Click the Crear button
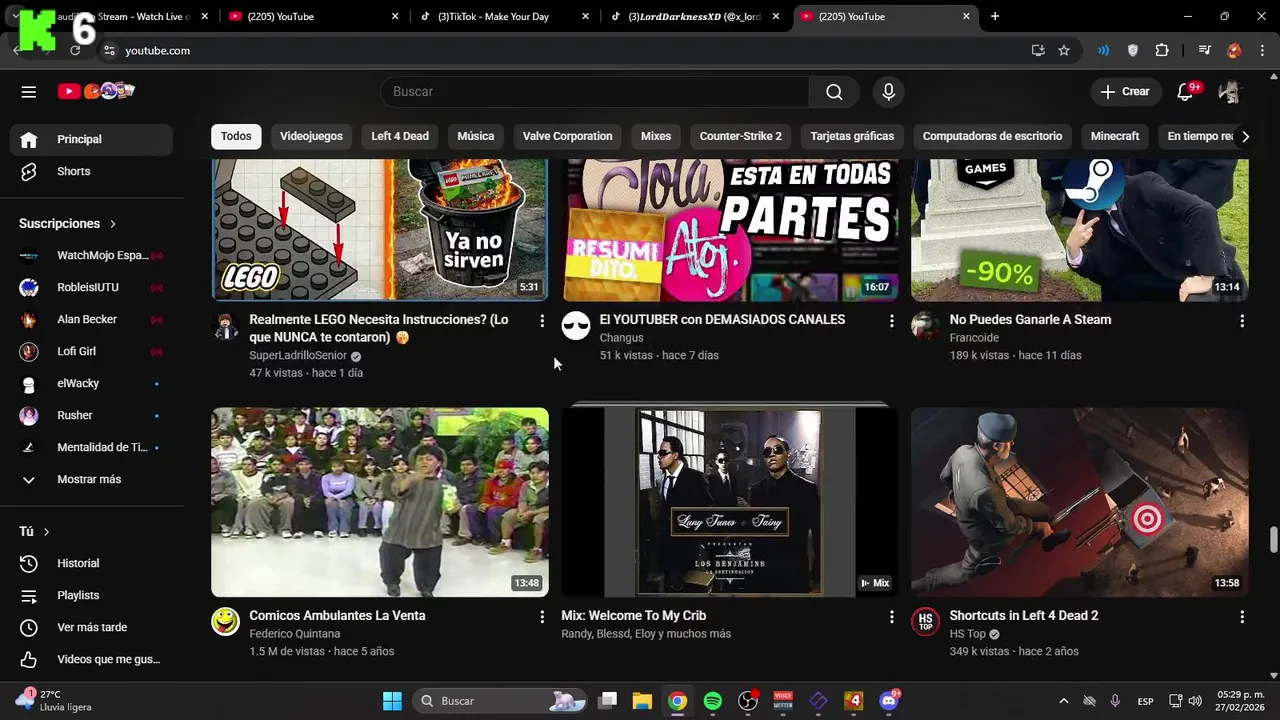Image resolution: width=1280 pixels, height=720 pixels. [1126, 91]
